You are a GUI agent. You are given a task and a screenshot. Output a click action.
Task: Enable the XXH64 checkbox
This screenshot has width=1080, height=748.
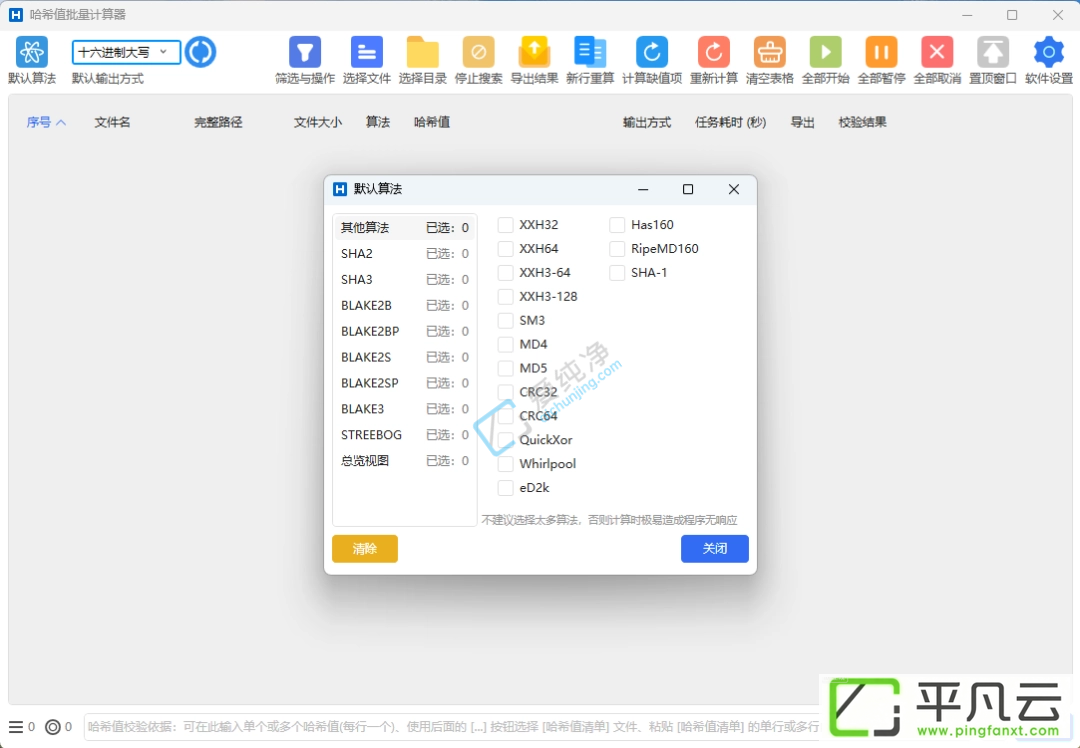coord(506,249)
